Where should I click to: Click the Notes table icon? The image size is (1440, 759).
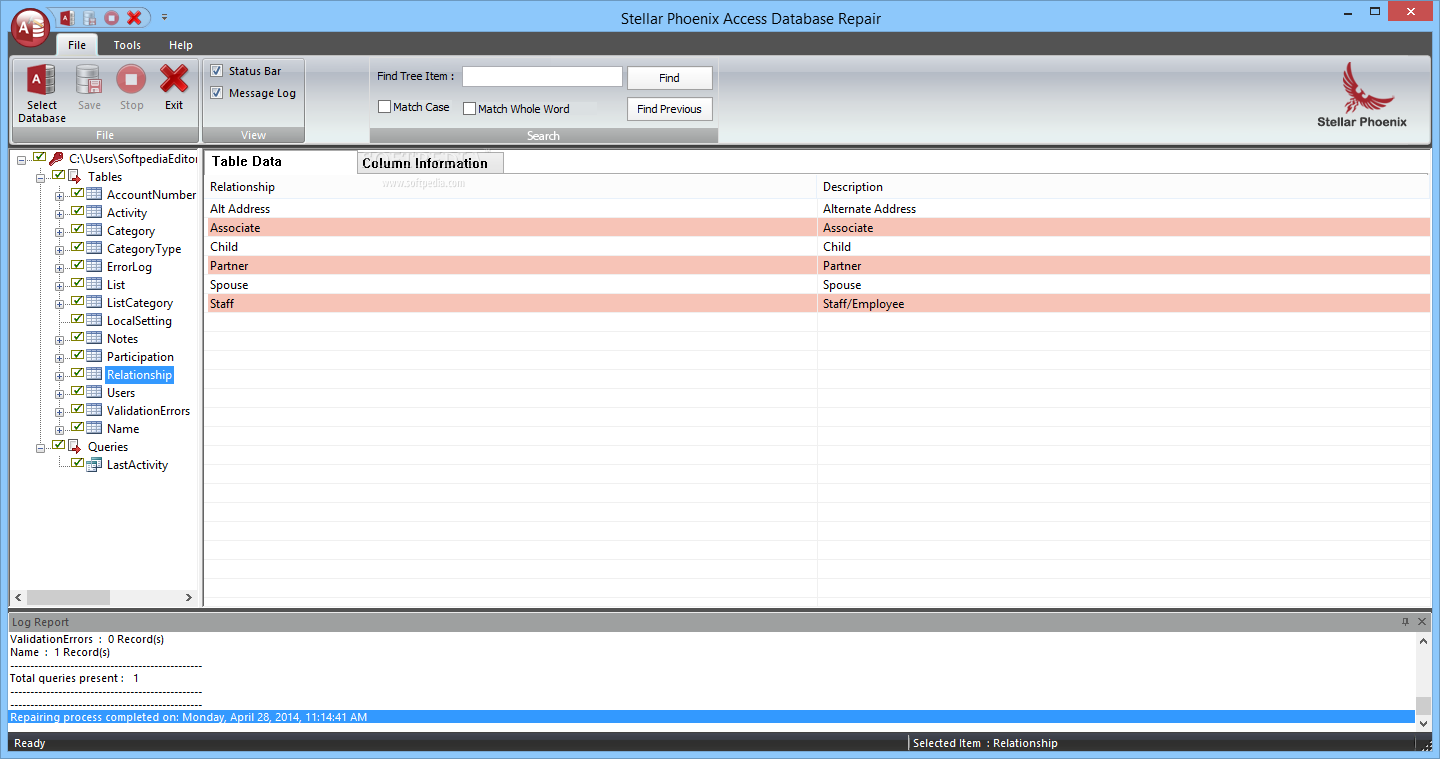point(94,338)
